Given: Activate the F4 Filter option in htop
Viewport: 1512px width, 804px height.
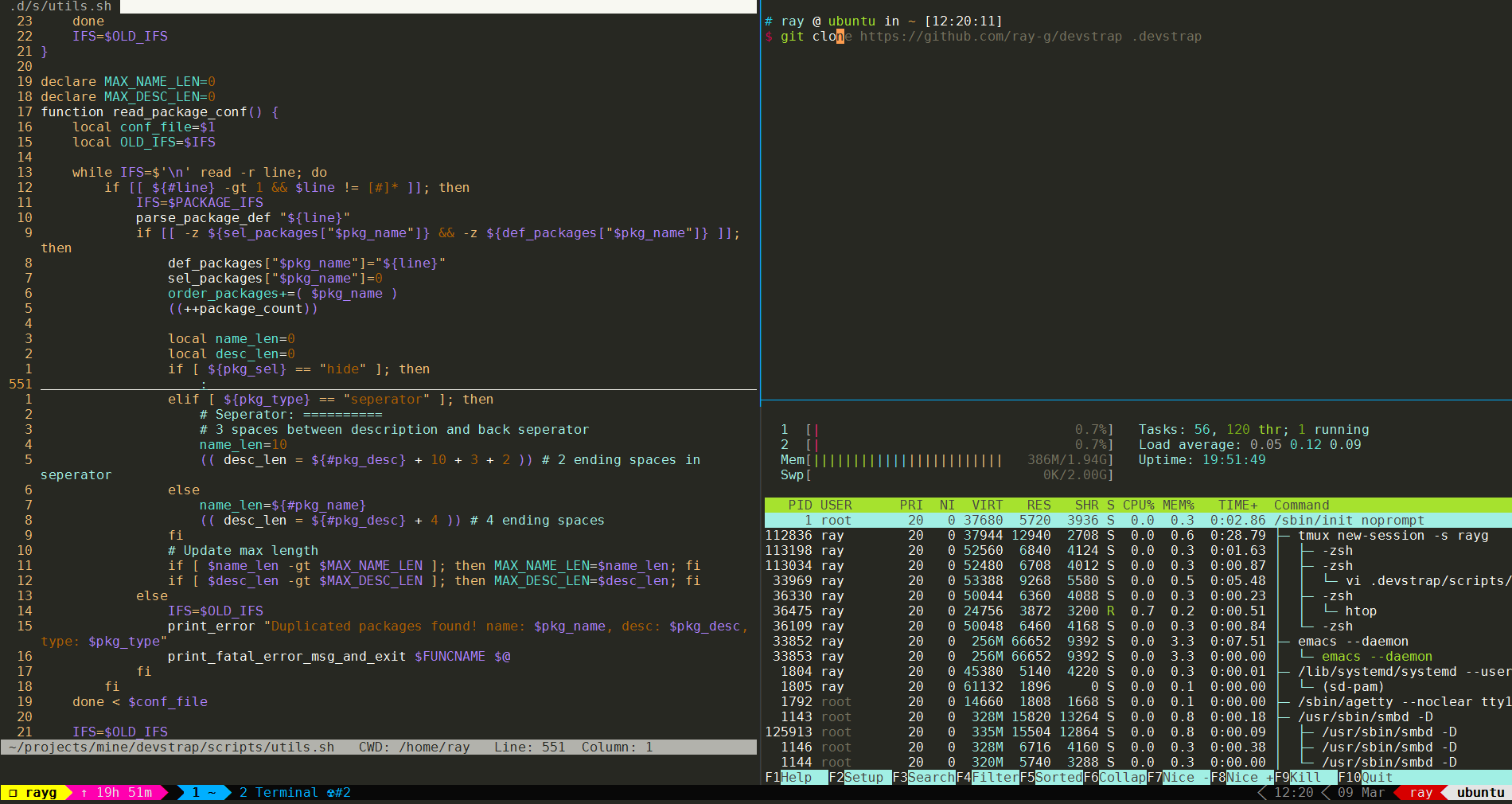Looking at the screenshot, I should click(x=987, y=778).
